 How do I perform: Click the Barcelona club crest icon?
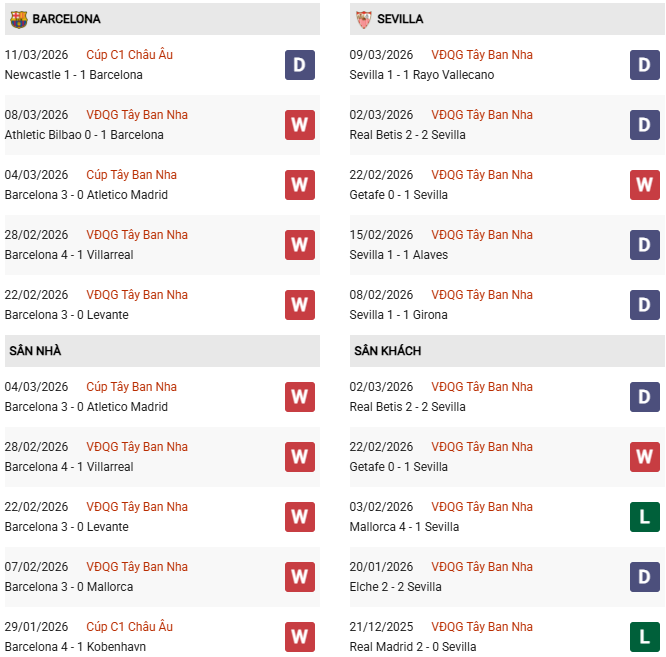coord(18,19)
